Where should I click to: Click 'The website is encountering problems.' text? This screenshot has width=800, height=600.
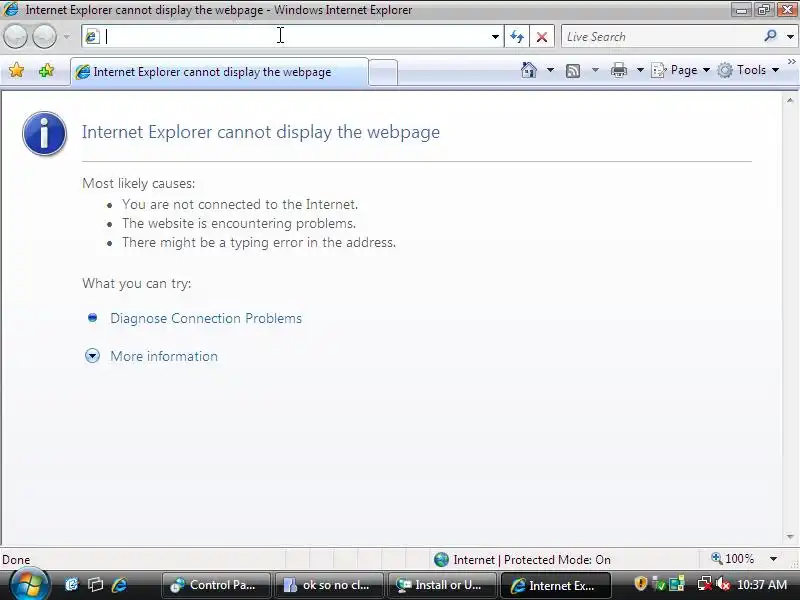click(x=239, y=223)
